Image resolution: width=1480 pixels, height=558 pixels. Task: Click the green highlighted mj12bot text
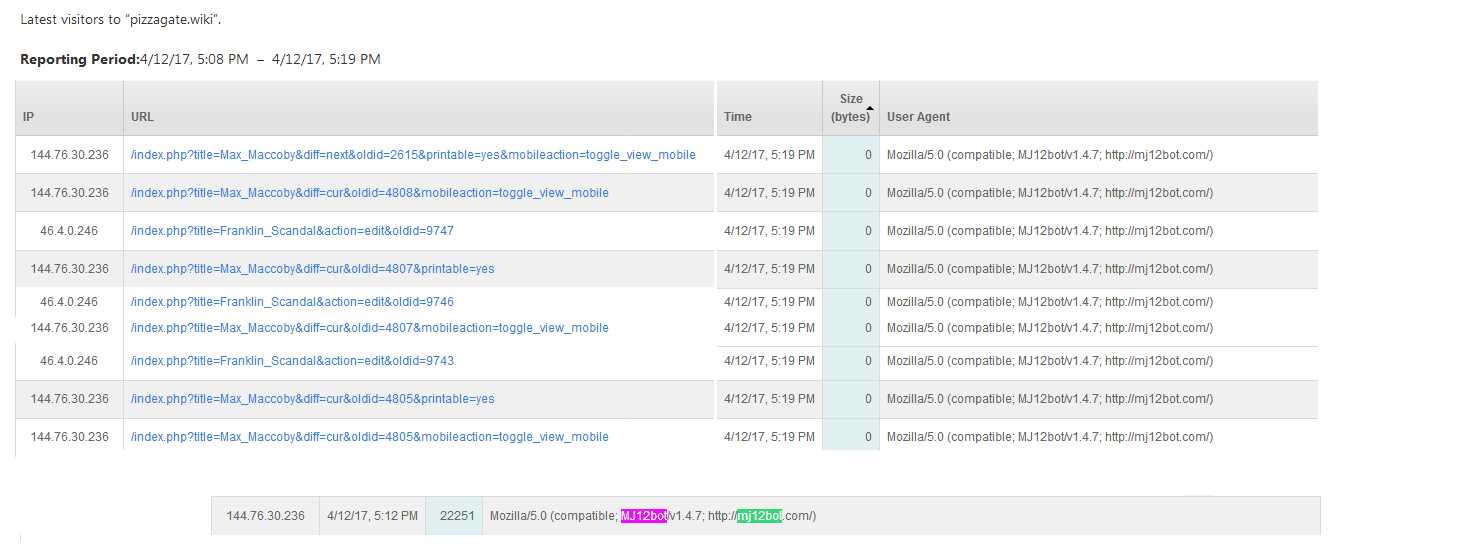click(x=759, y=516)
